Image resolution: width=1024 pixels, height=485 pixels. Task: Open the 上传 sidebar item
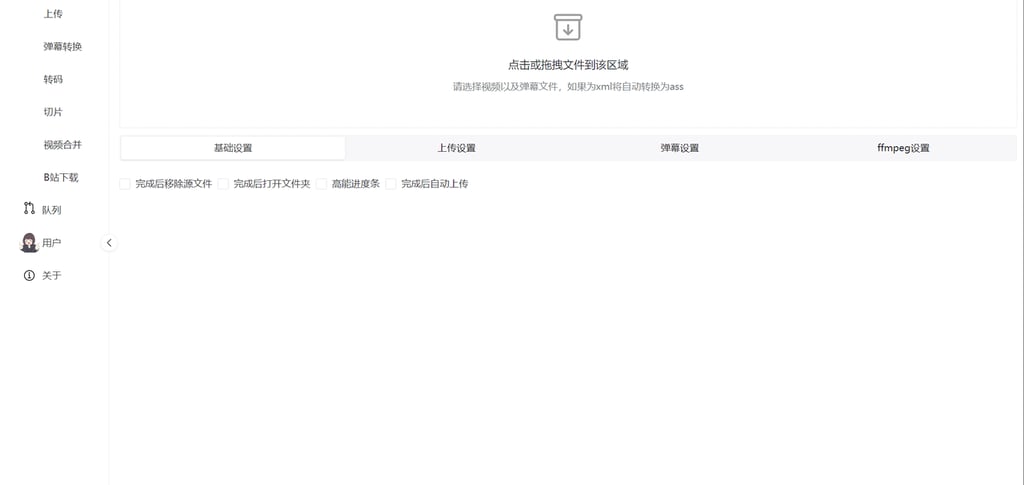[x=53, y=14]
